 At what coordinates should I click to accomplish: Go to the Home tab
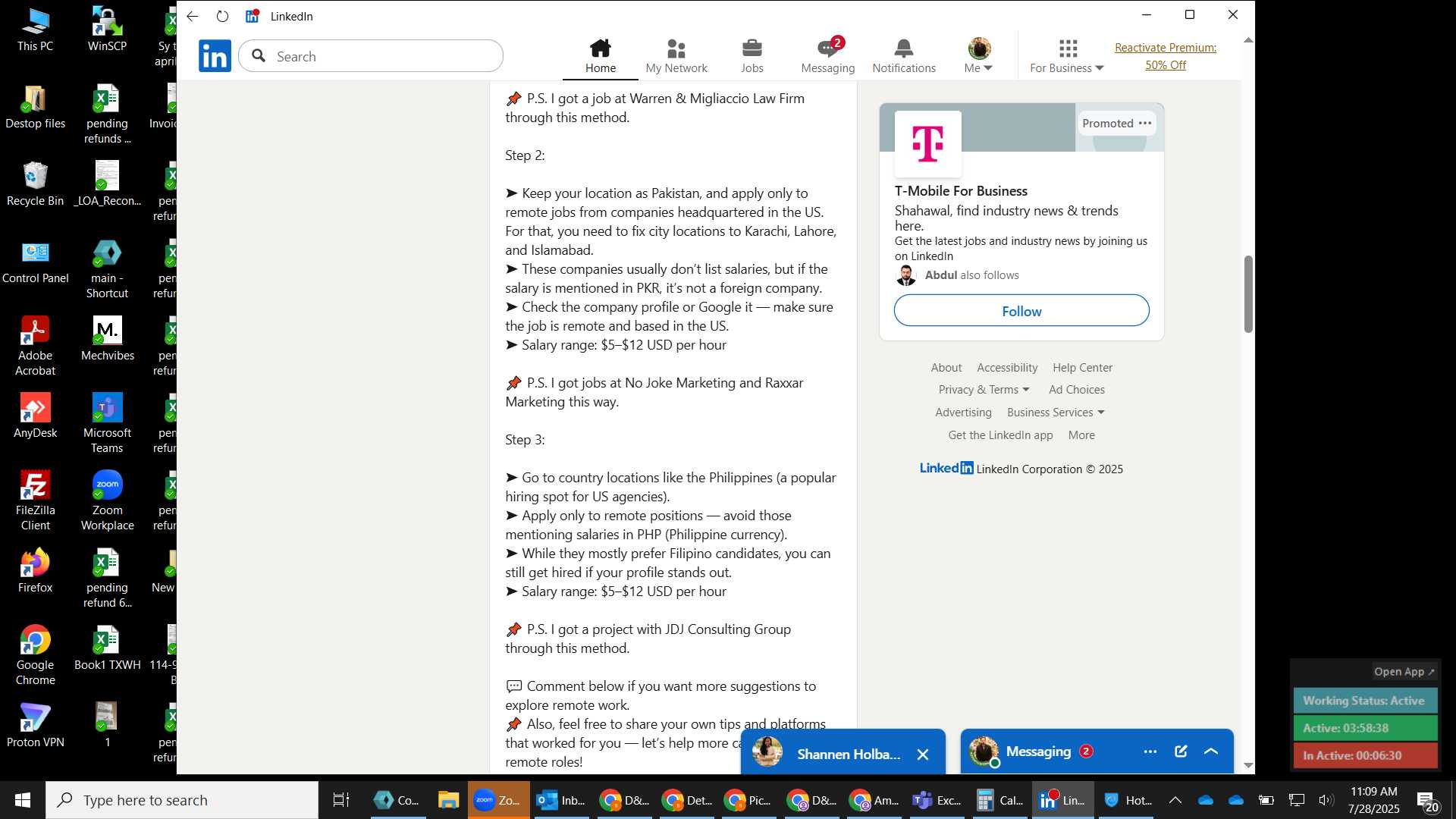pos(600,56)
